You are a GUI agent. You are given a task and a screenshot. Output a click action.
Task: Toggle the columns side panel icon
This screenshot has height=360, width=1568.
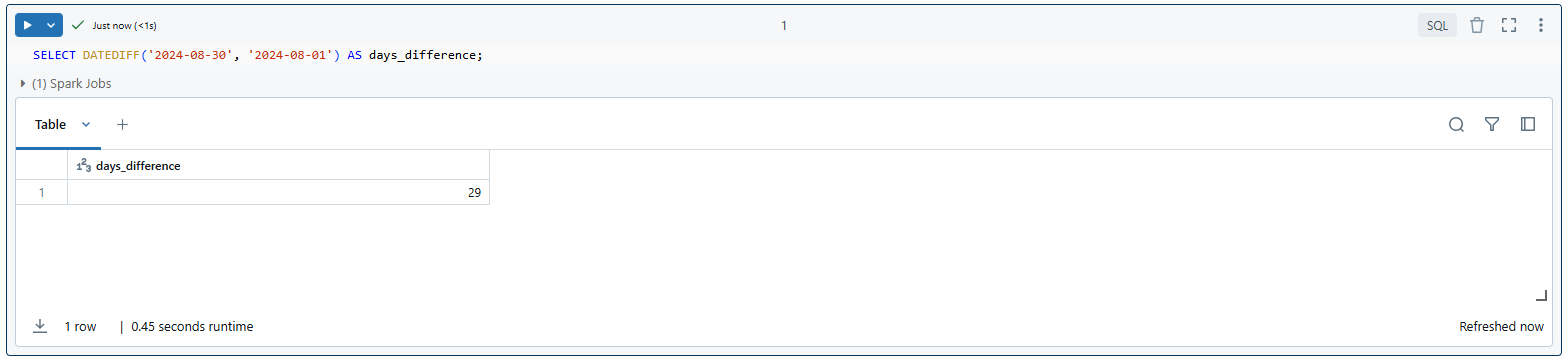[1528, 125]
